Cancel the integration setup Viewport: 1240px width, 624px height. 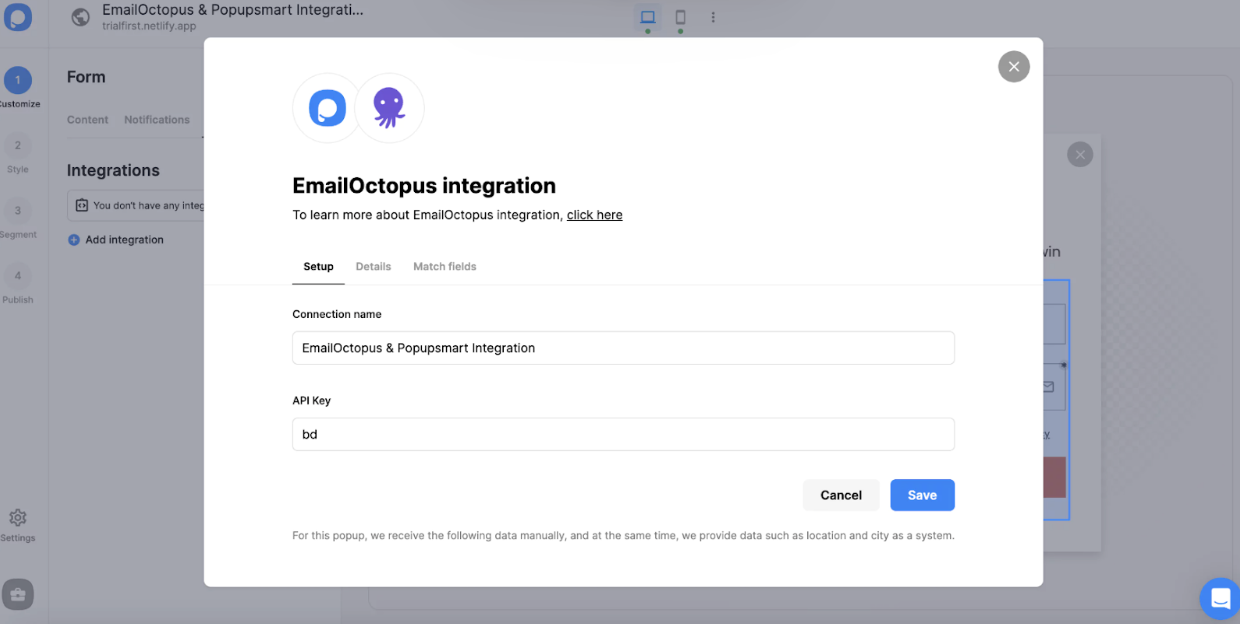point(841,495)
